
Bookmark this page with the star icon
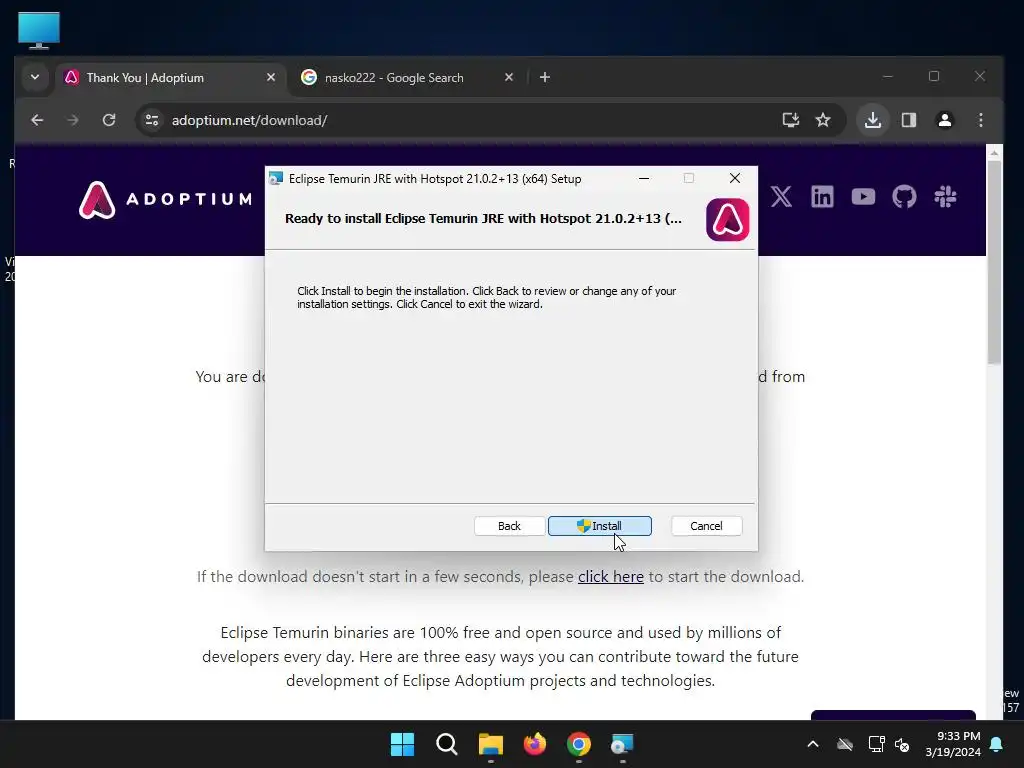(x=823, y=120)
